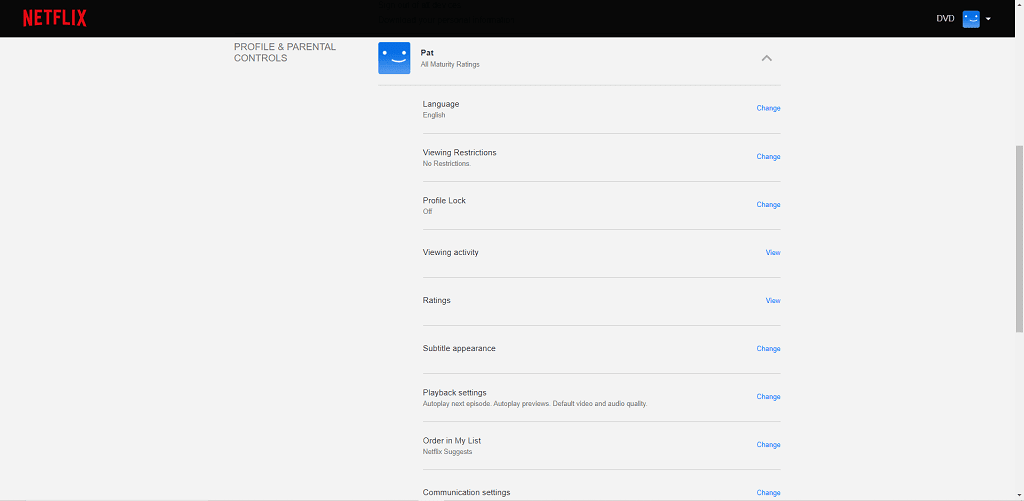
Task: Open the DVD link in header
Action: tap(945, 19)
